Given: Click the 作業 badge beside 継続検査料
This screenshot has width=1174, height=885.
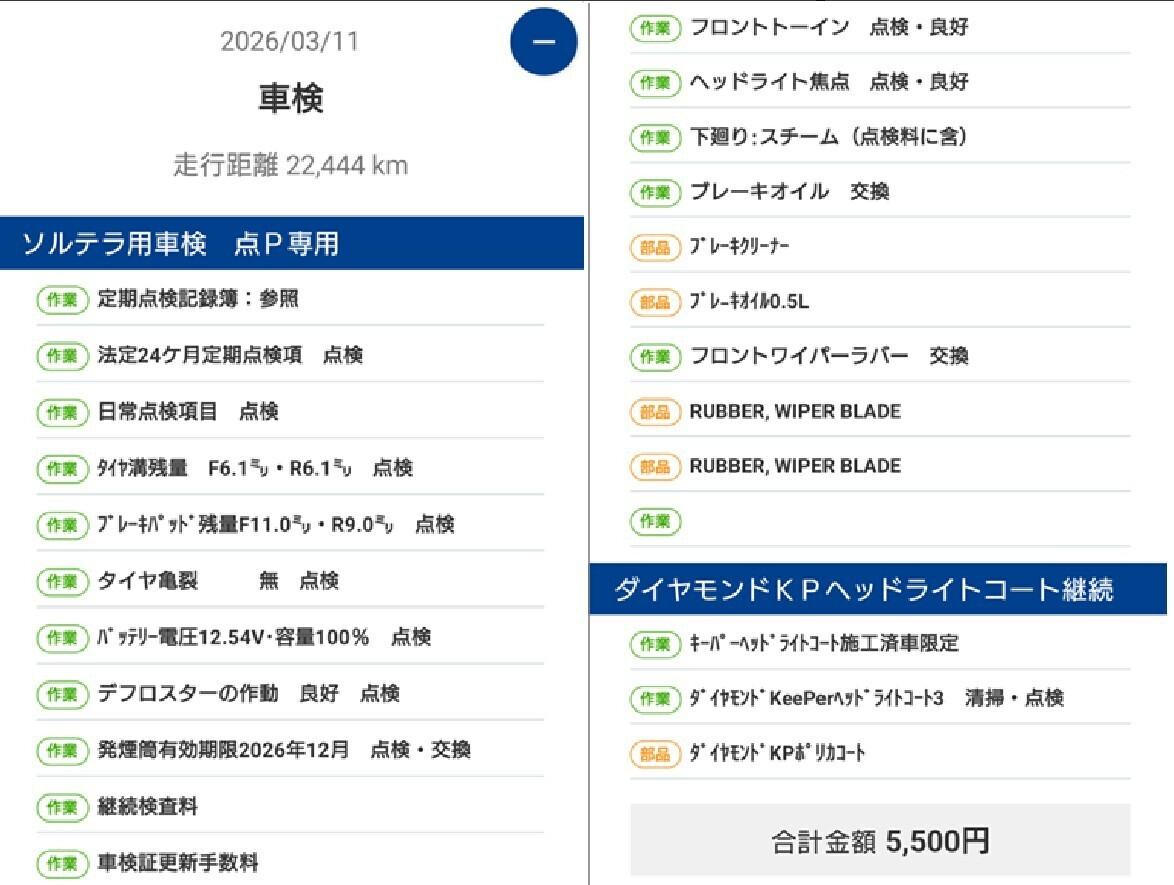Looking at the screenshot, I should pos(63,807).
